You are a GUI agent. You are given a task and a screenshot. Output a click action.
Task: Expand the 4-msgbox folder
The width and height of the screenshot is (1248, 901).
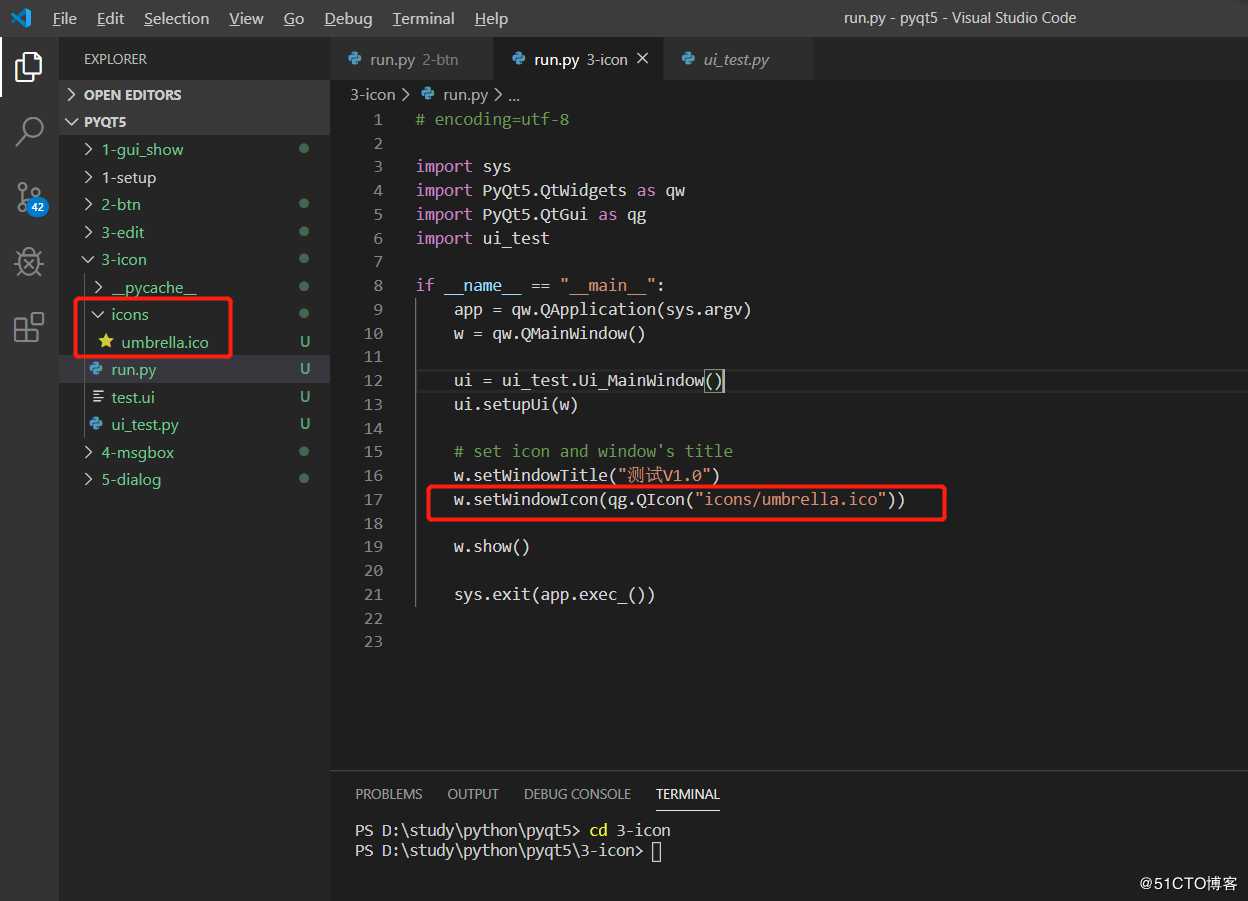194,452
